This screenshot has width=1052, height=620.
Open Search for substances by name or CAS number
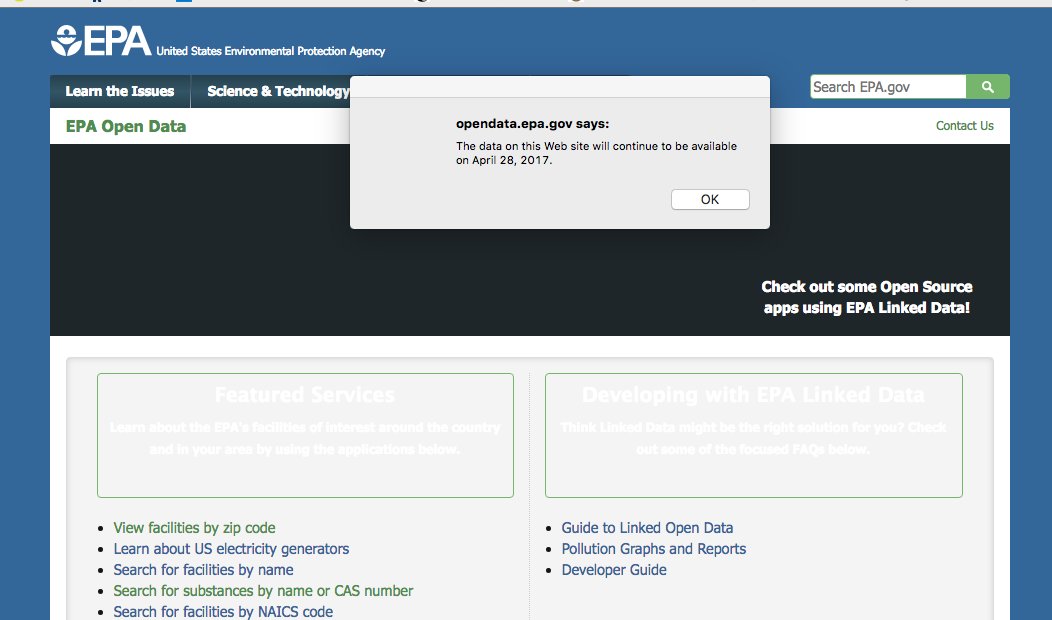[x=263, y=591]
